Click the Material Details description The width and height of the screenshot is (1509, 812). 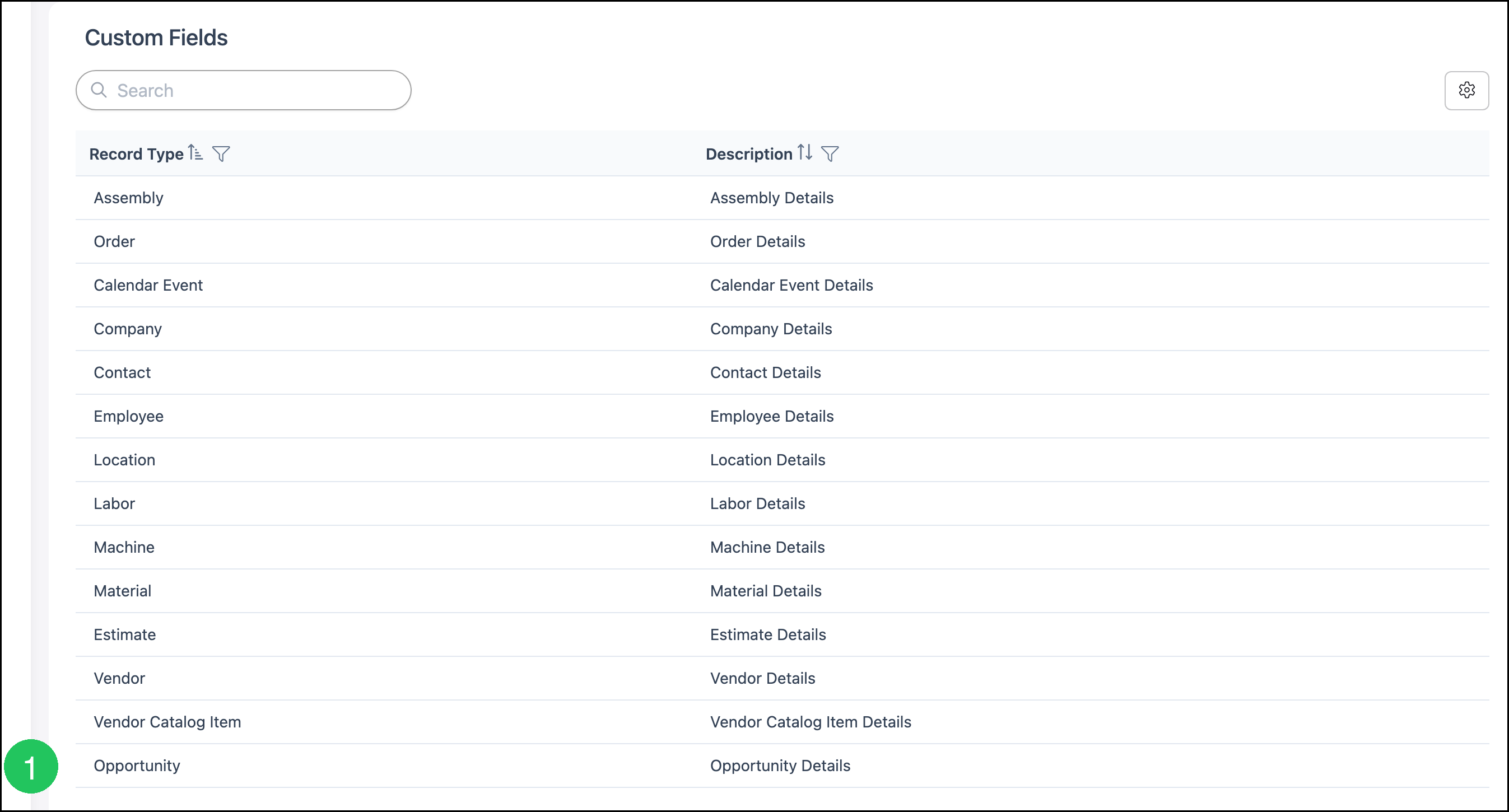[766, 591]
